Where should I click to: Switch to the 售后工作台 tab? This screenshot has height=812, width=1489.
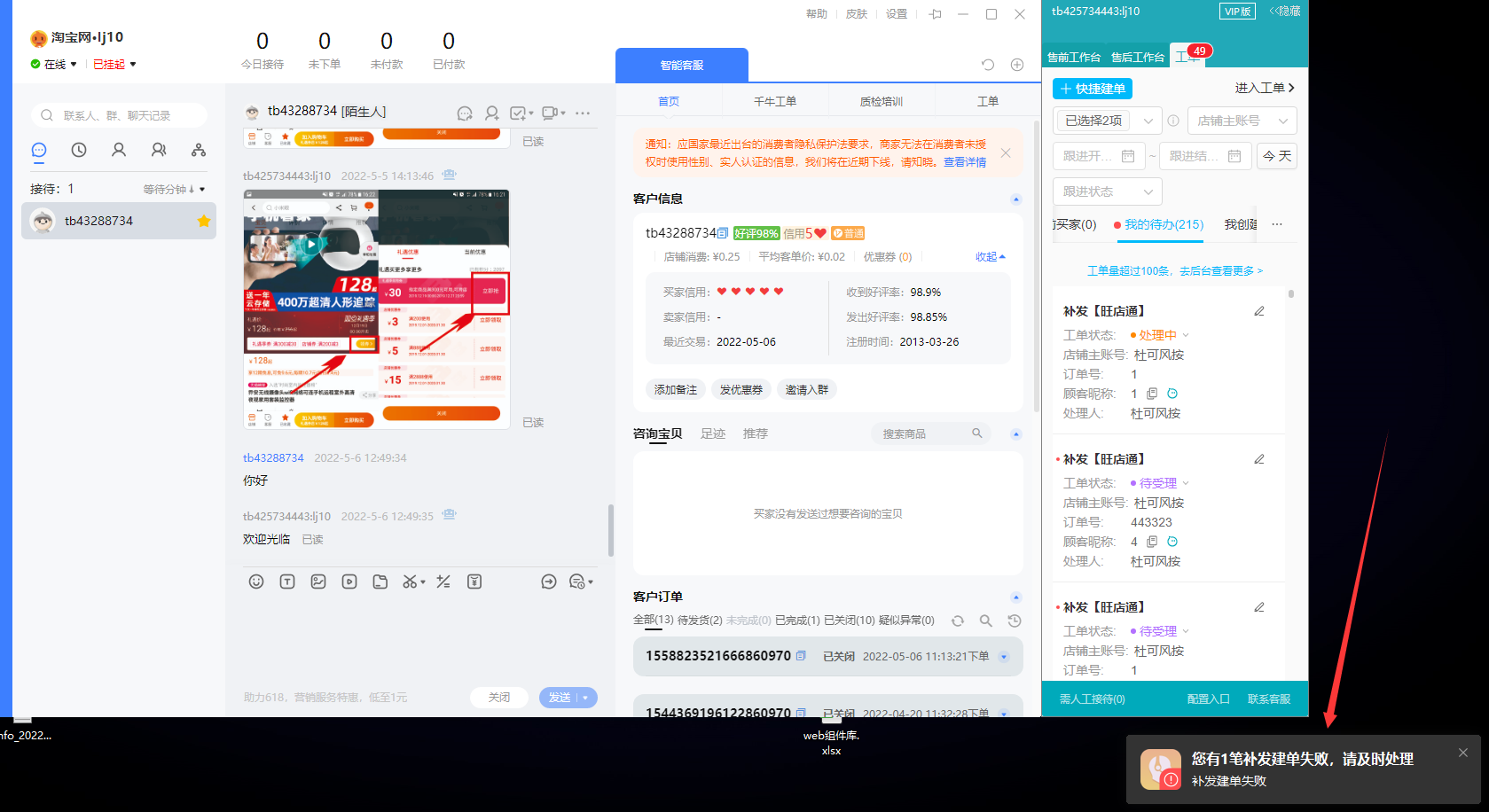(x=1138, y=57)
